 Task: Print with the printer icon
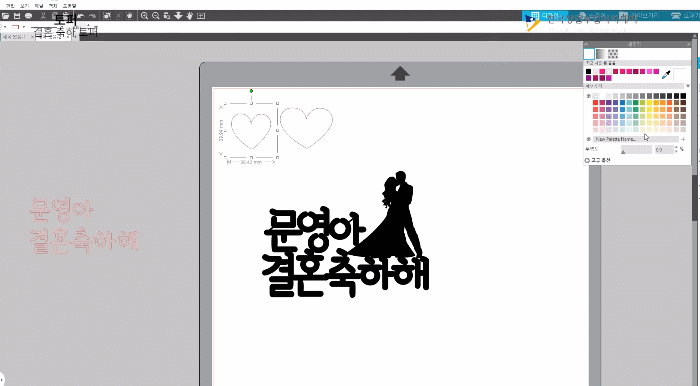(29, 16)
